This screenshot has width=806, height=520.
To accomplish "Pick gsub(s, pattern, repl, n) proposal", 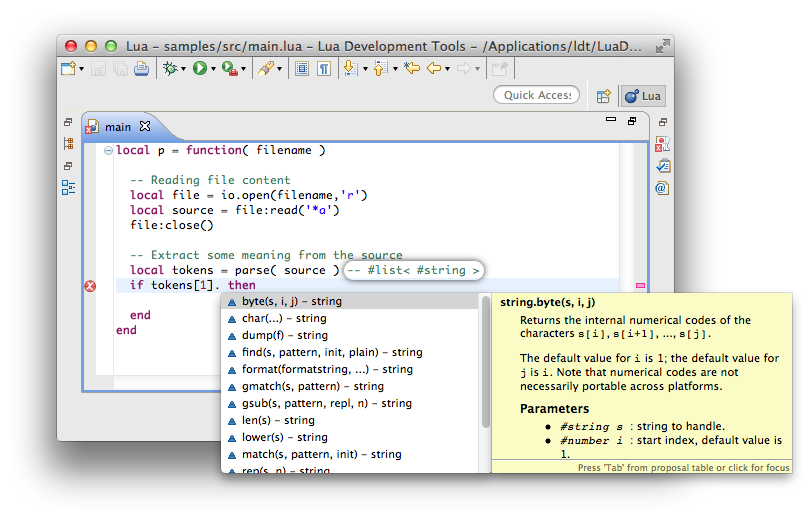I will pos(351,403).
